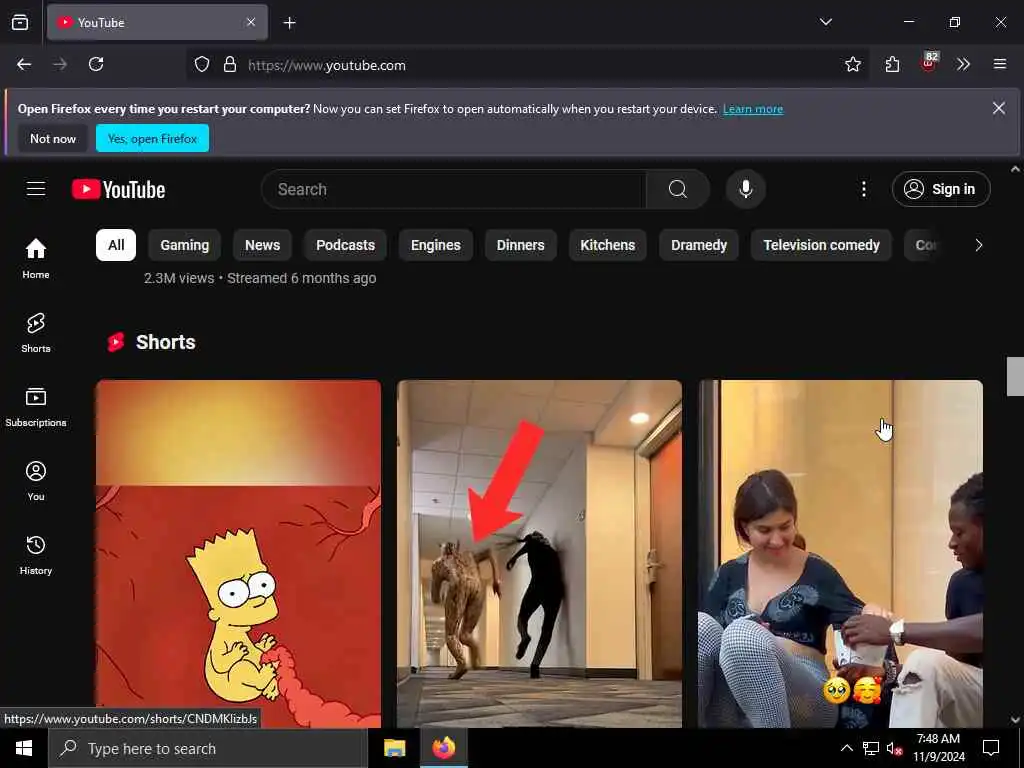Start voice search with the microphone

tap(745, 189)
